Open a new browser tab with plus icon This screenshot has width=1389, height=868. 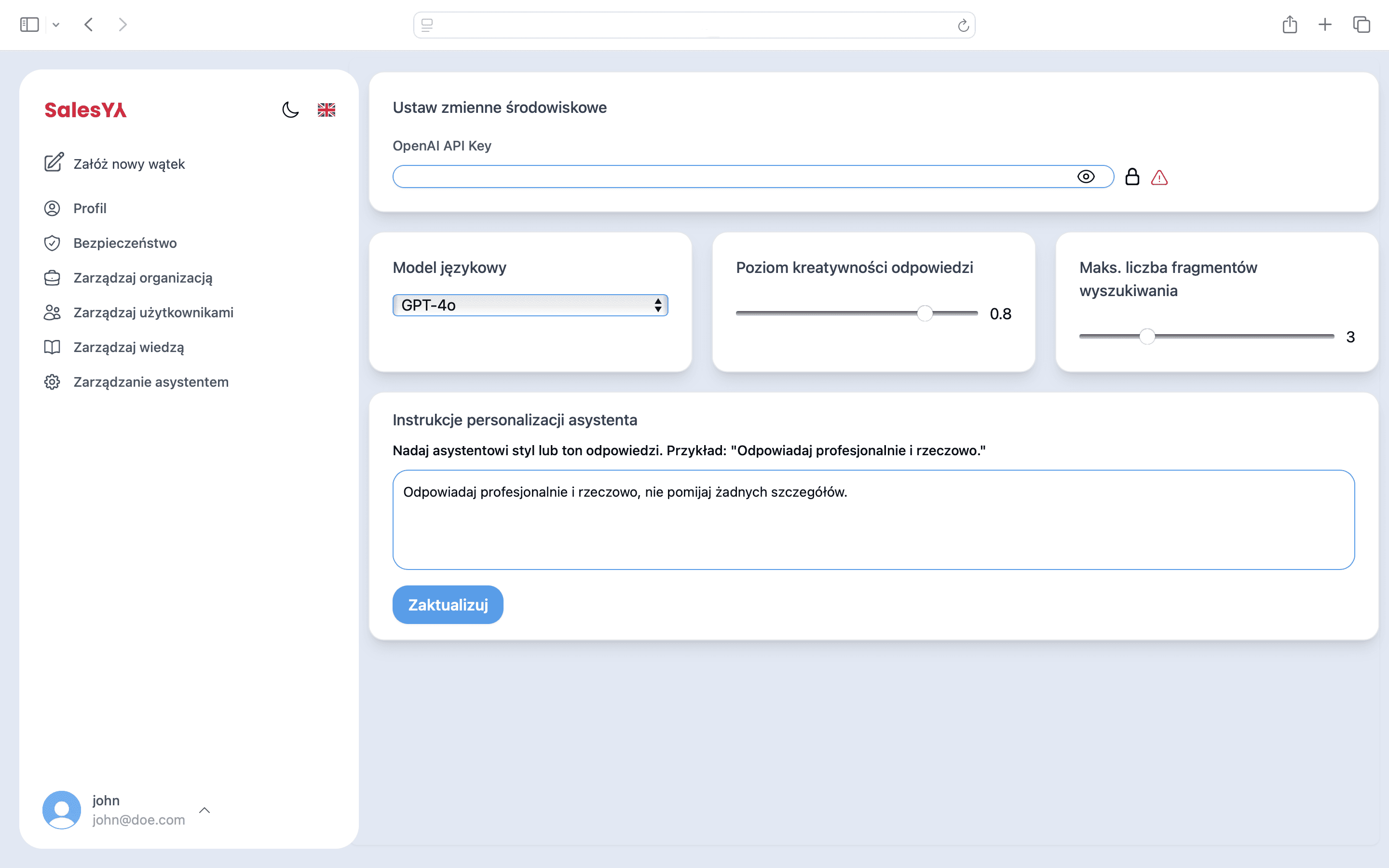[1325, 25]
